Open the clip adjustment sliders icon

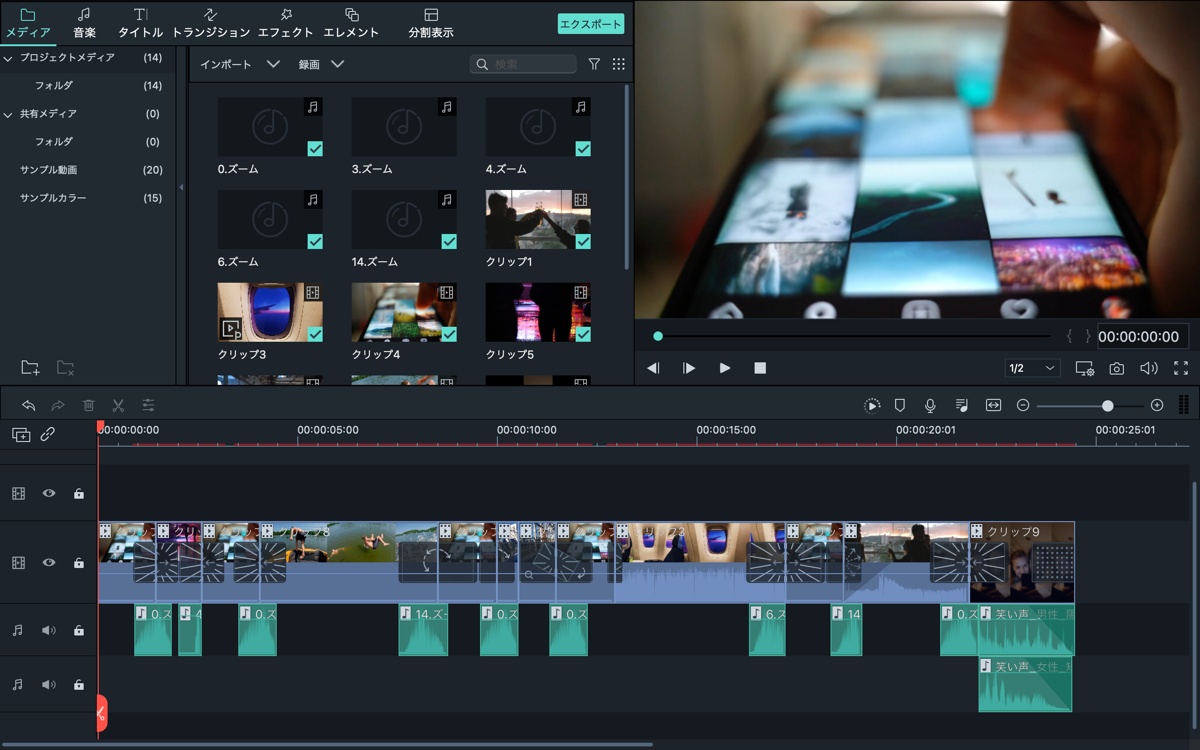[148, 405]
